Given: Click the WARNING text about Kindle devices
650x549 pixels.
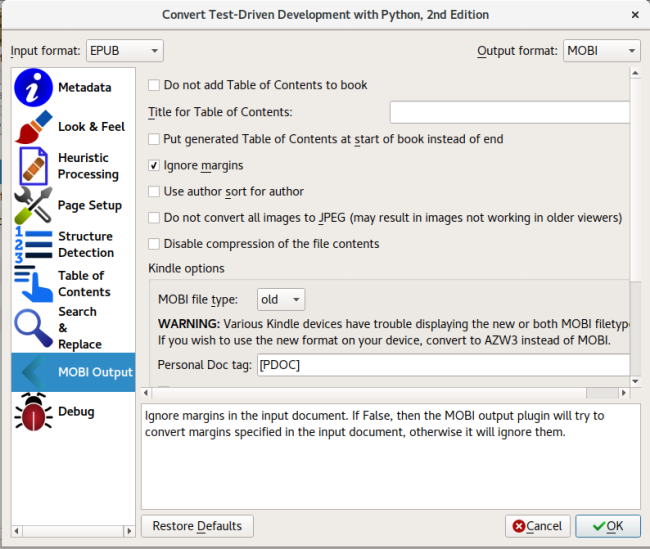Looking at the screenshot, I should pos(393,332).
